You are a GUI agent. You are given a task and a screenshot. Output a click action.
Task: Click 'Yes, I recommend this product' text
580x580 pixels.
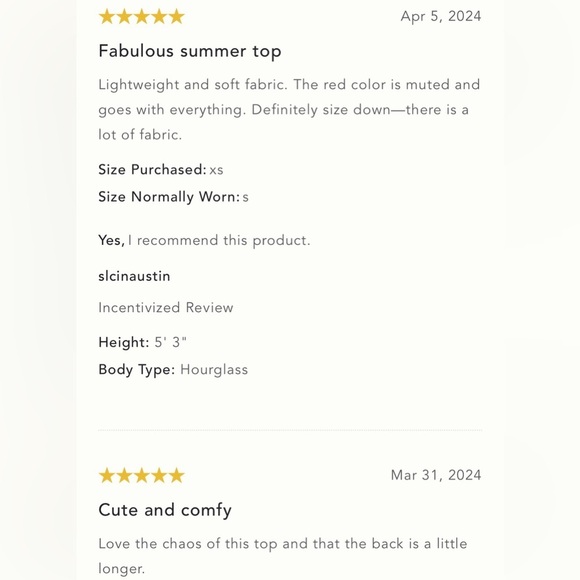tap(204, 240)
